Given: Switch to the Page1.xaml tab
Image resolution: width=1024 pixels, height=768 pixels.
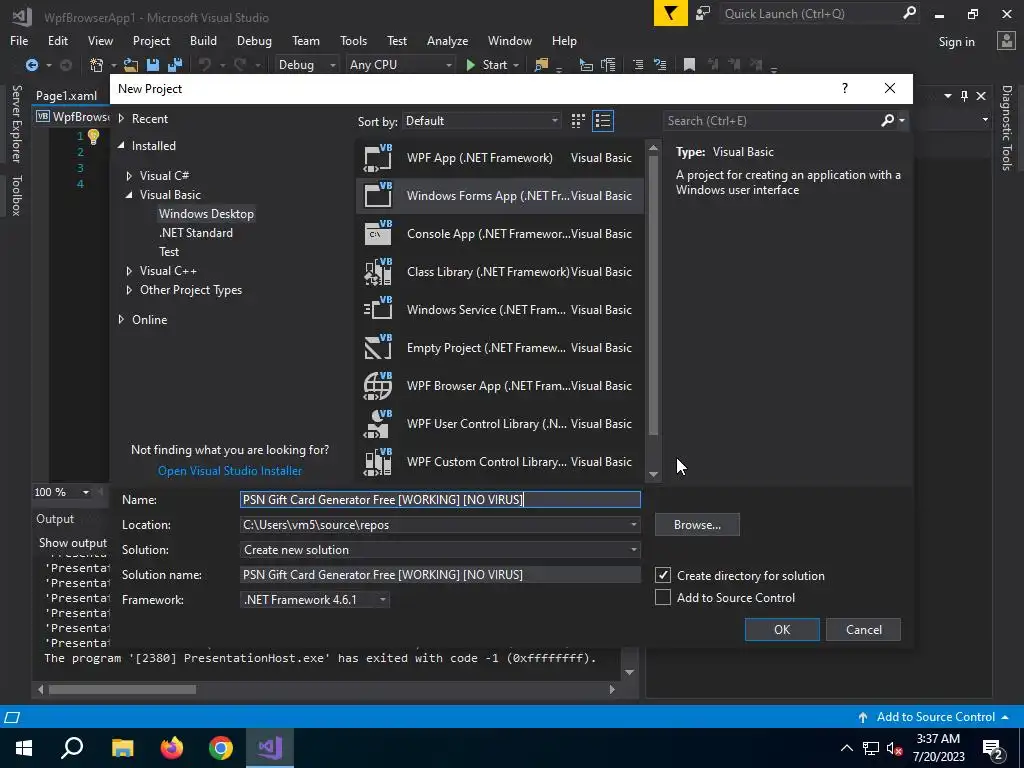Looking at the screenshot, I should 66,95.
